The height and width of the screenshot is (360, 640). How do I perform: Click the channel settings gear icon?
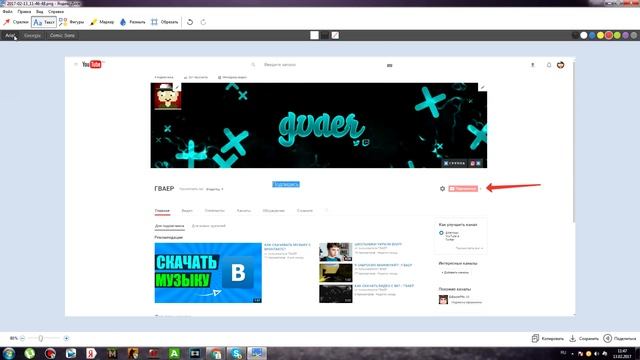click(x=442, y=189)
